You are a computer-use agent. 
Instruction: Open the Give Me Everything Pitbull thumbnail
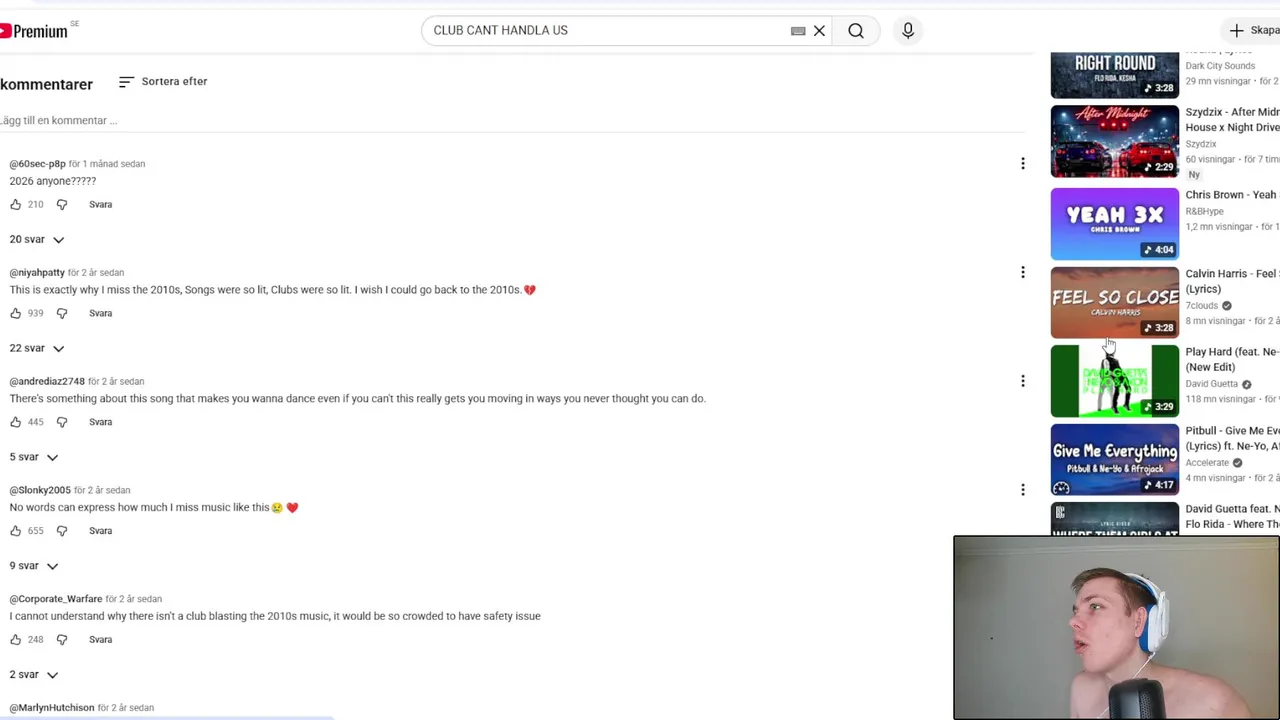pyautogui.click(x=1115, y=460)
